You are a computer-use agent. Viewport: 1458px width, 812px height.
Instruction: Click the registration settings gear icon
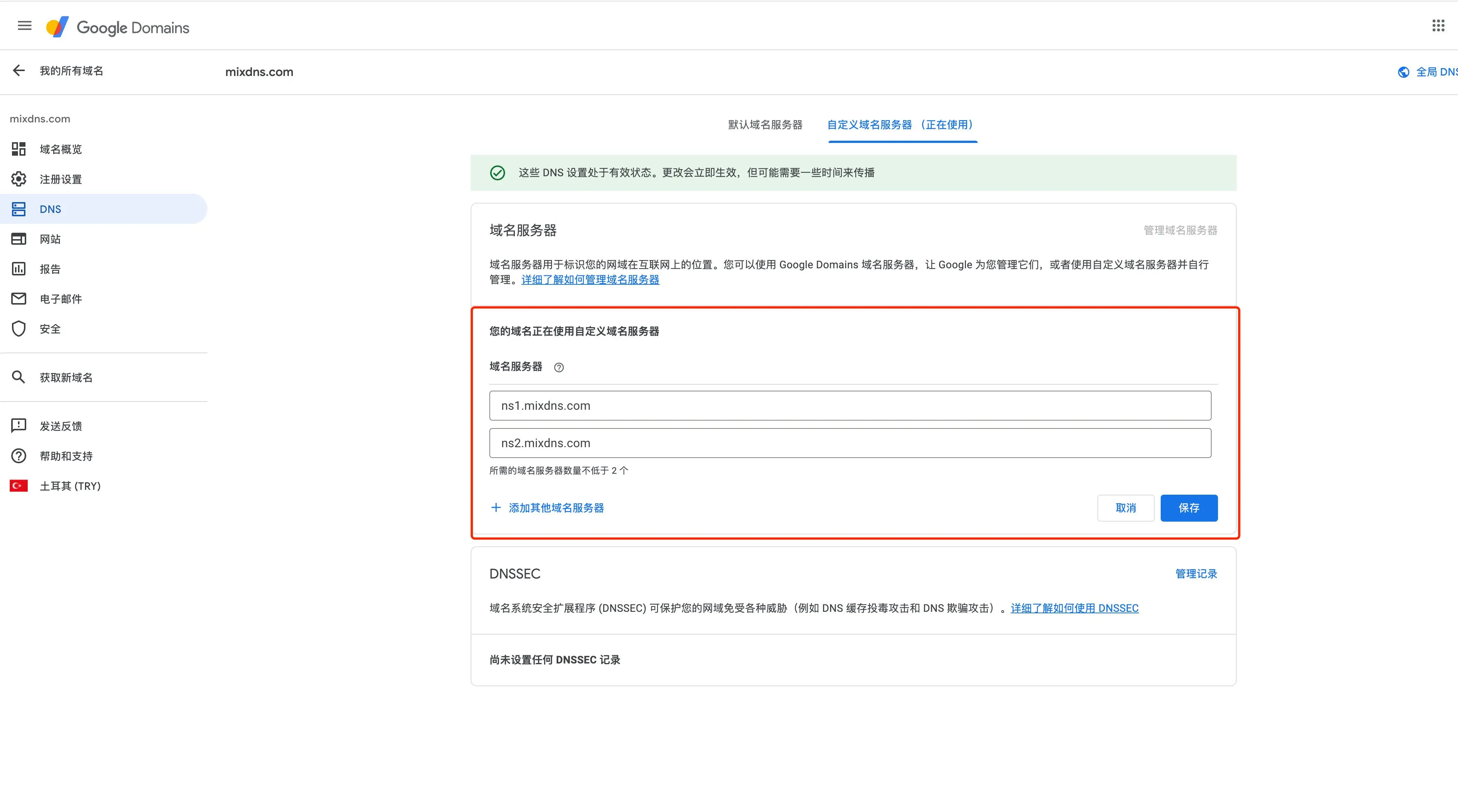point(19,179)
